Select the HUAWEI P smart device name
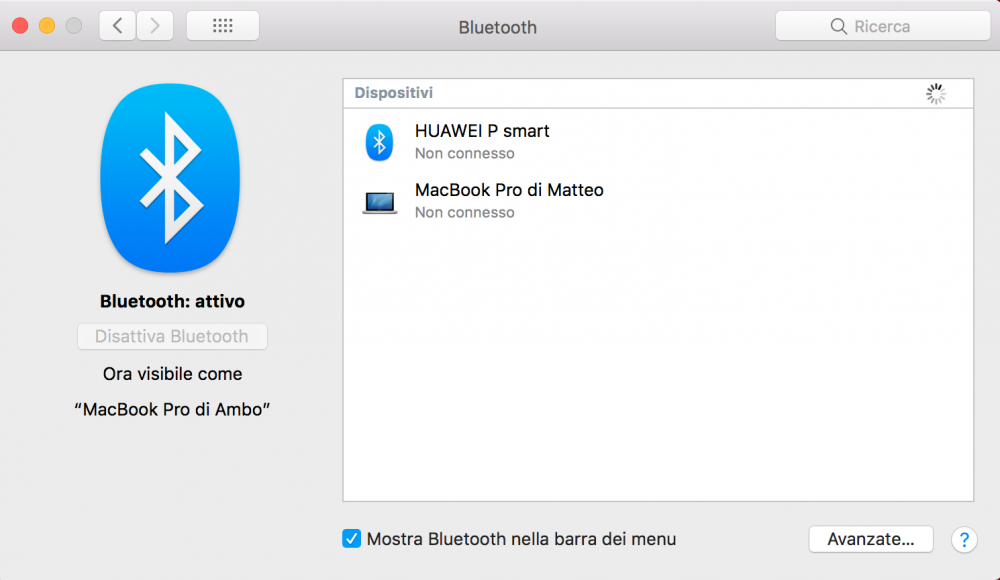This screenshot has width=1000, height=580. (x=482, y=131)
